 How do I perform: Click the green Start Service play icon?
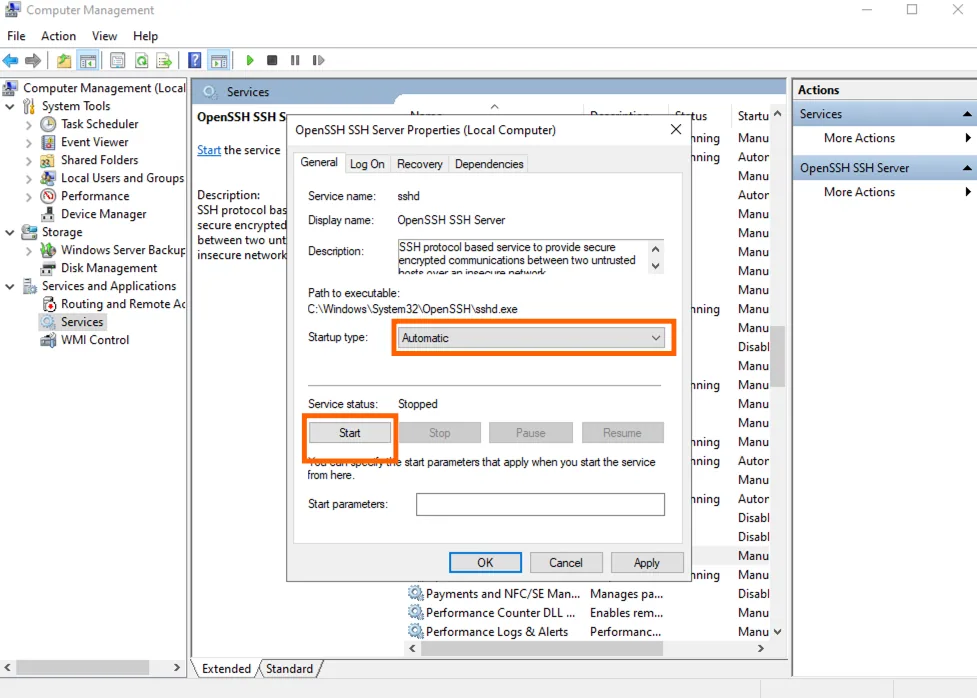(250, 60)
